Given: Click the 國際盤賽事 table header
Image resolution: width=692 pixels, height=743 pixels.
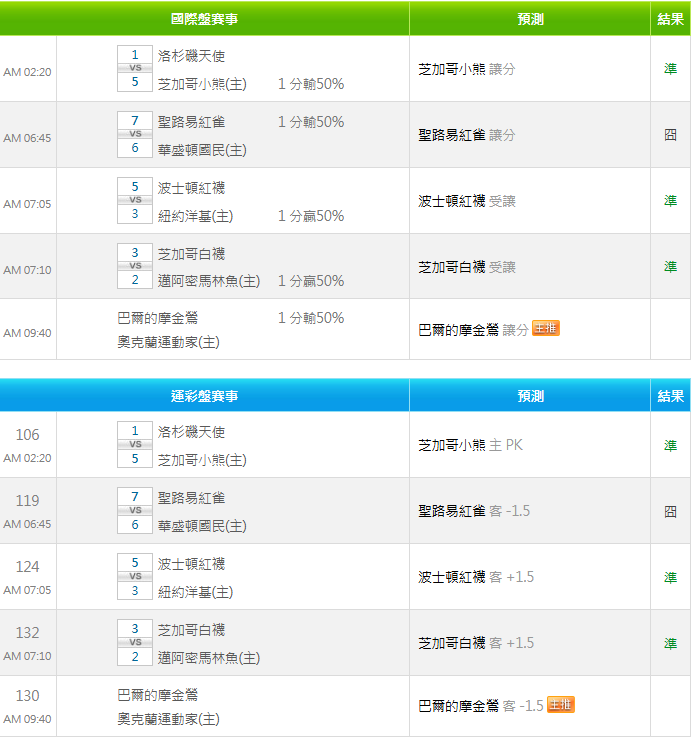Looking at the screenshot, I should click(204, 19).
